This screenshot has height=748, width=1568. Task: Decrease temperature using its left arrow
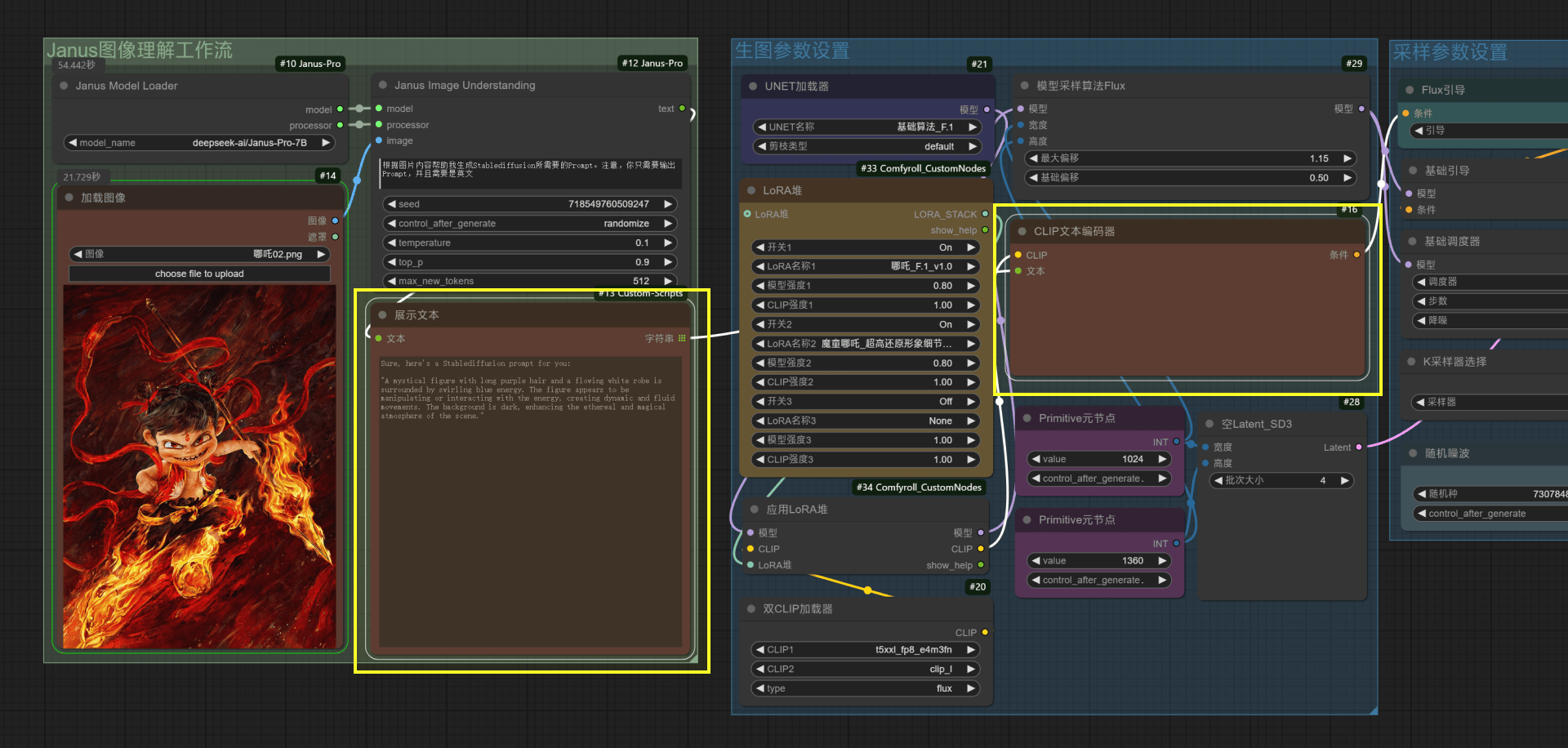click(x=392, y=243)
